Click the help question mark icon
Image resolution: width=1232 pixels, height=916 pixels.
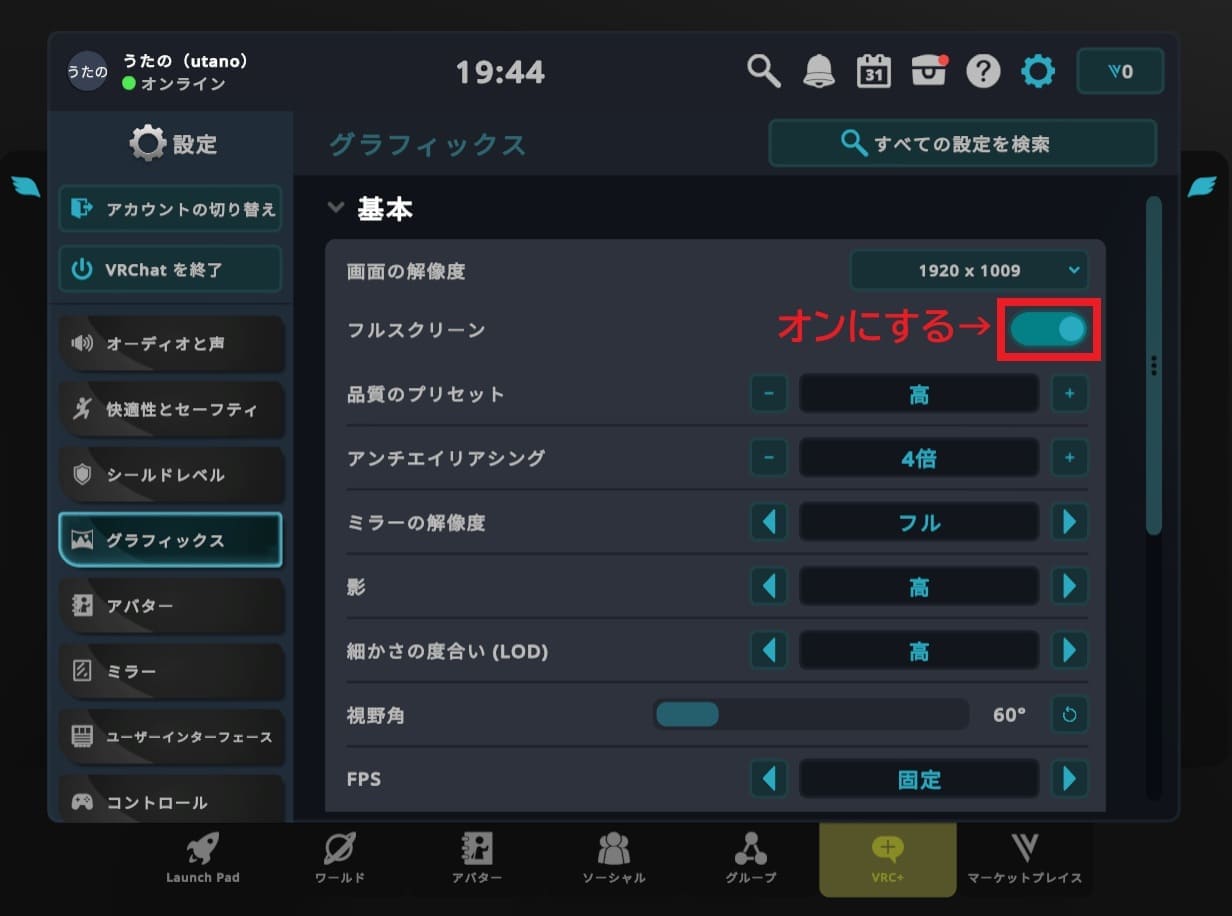point(983,71)
